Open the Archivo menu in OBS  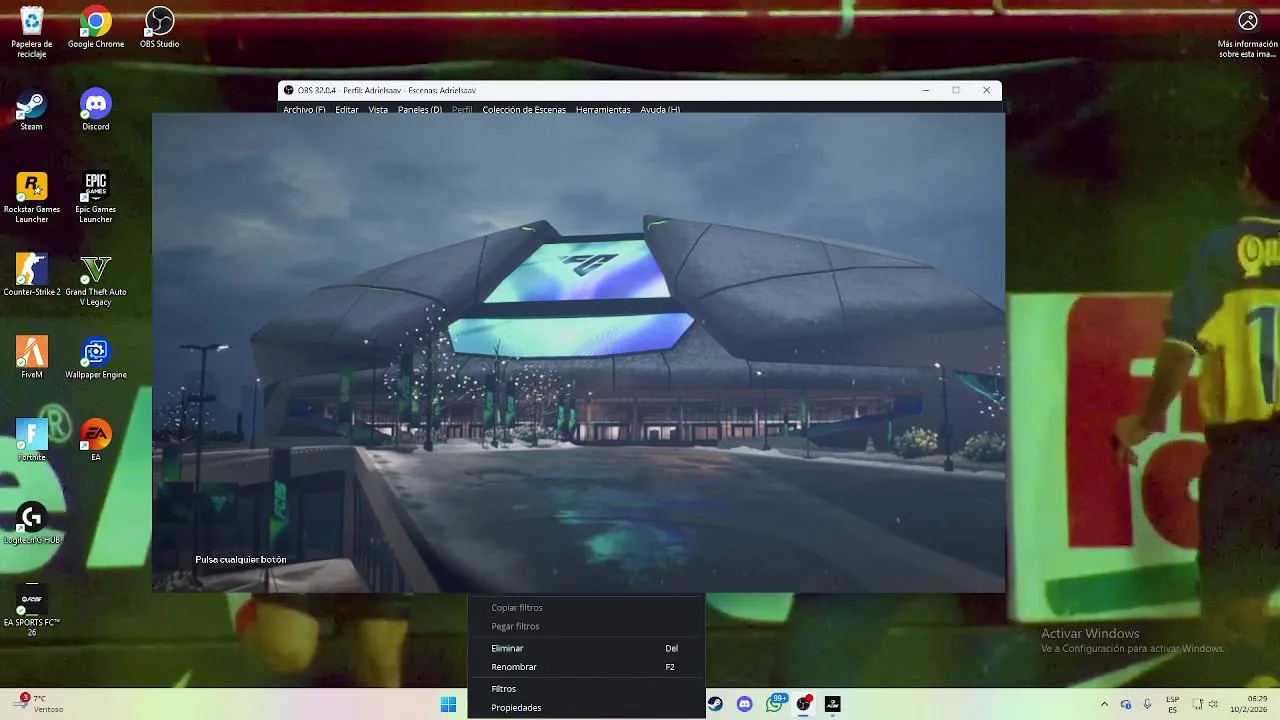coord(304,109)
